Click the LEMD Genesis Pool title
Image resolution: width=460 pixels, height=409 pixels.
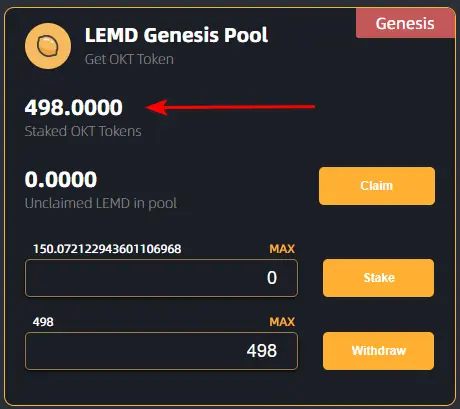176,35
